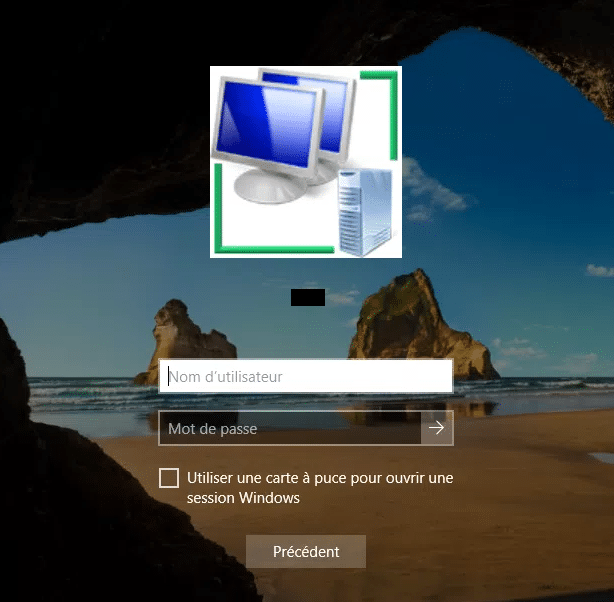Screen dimensions: 614x602
Task: Click the "Utiliser une carte à puce" label text
Action: coord(320,488)
